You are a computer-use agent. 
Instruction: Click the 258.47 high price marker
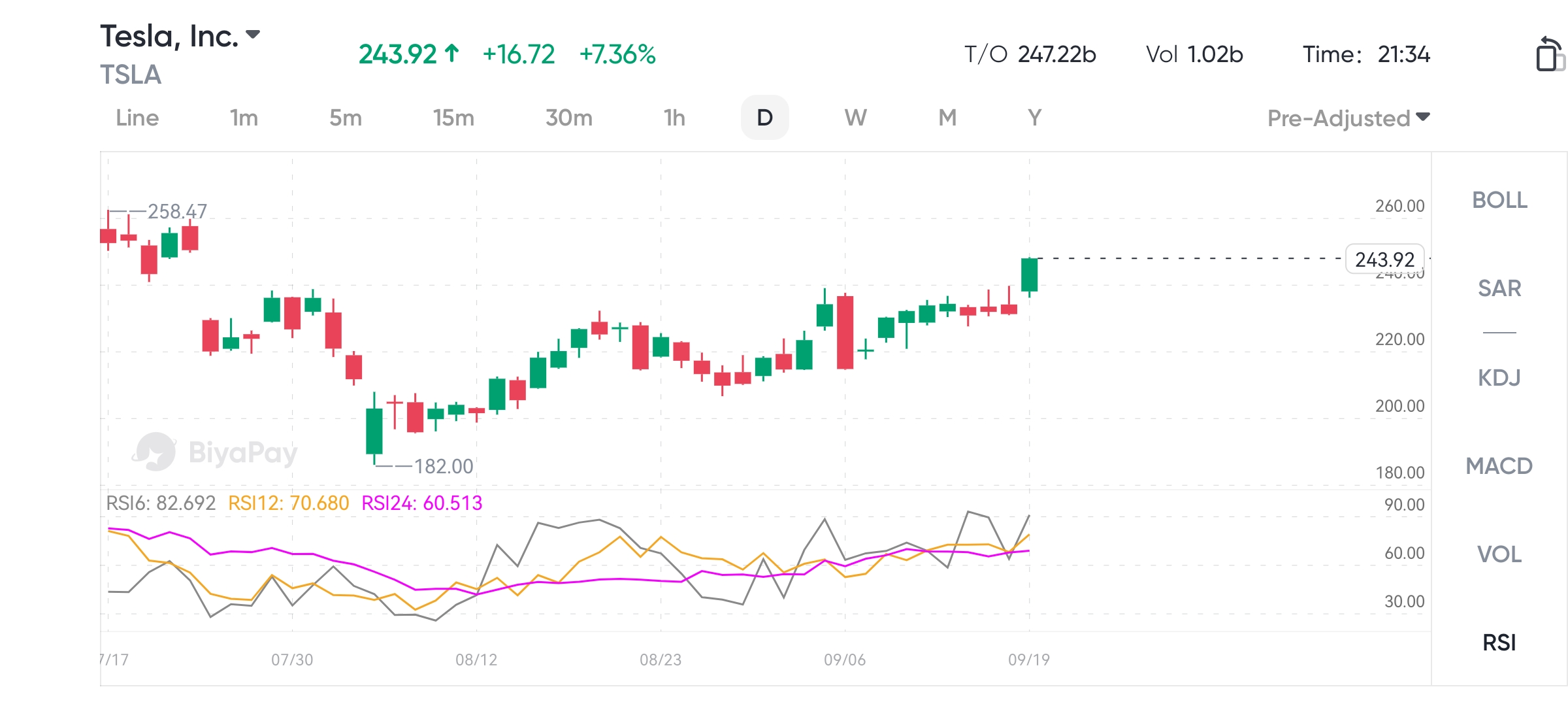point(177,211)
